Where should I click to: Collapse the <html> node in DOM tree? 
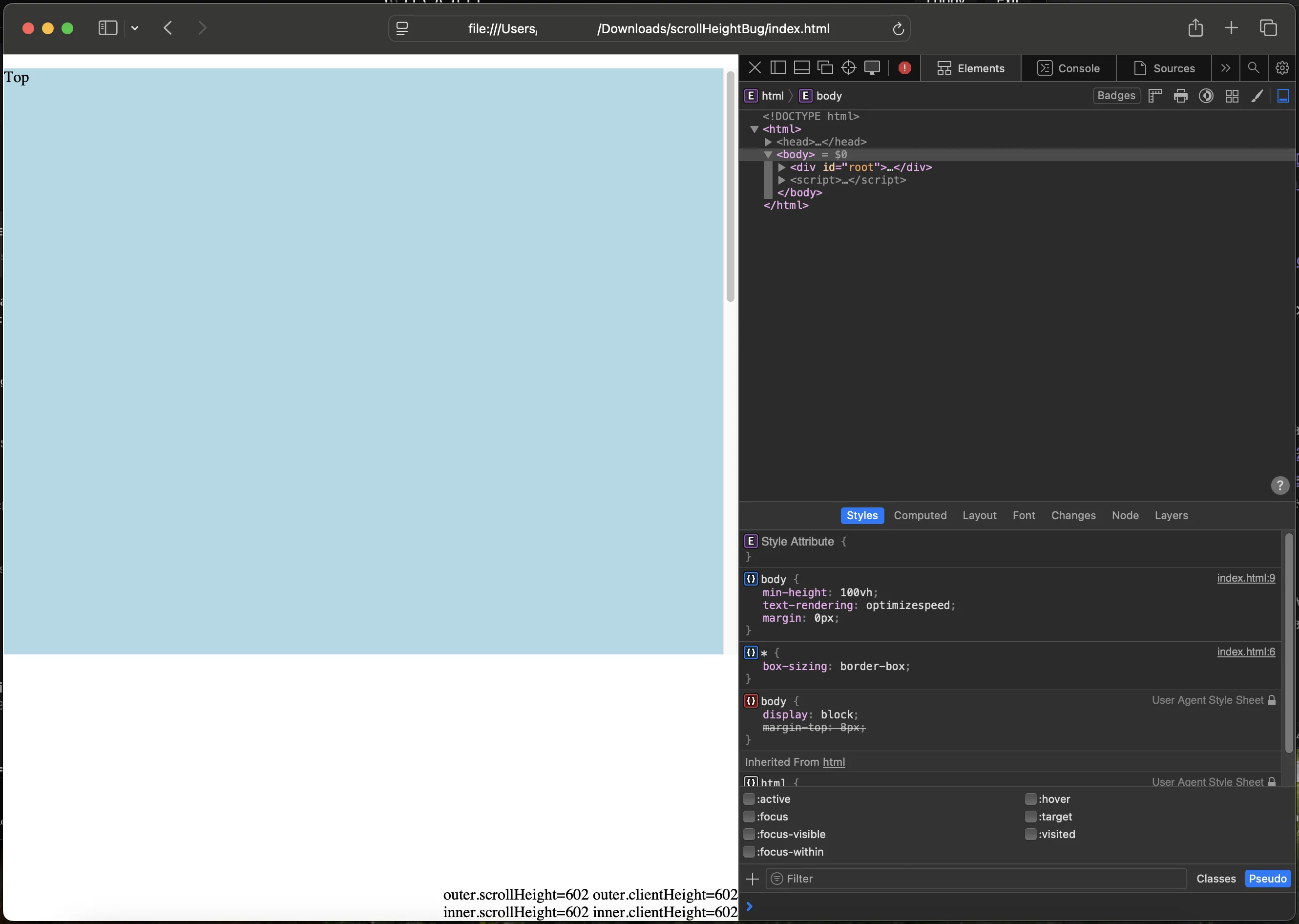click(x=754, y=129)
